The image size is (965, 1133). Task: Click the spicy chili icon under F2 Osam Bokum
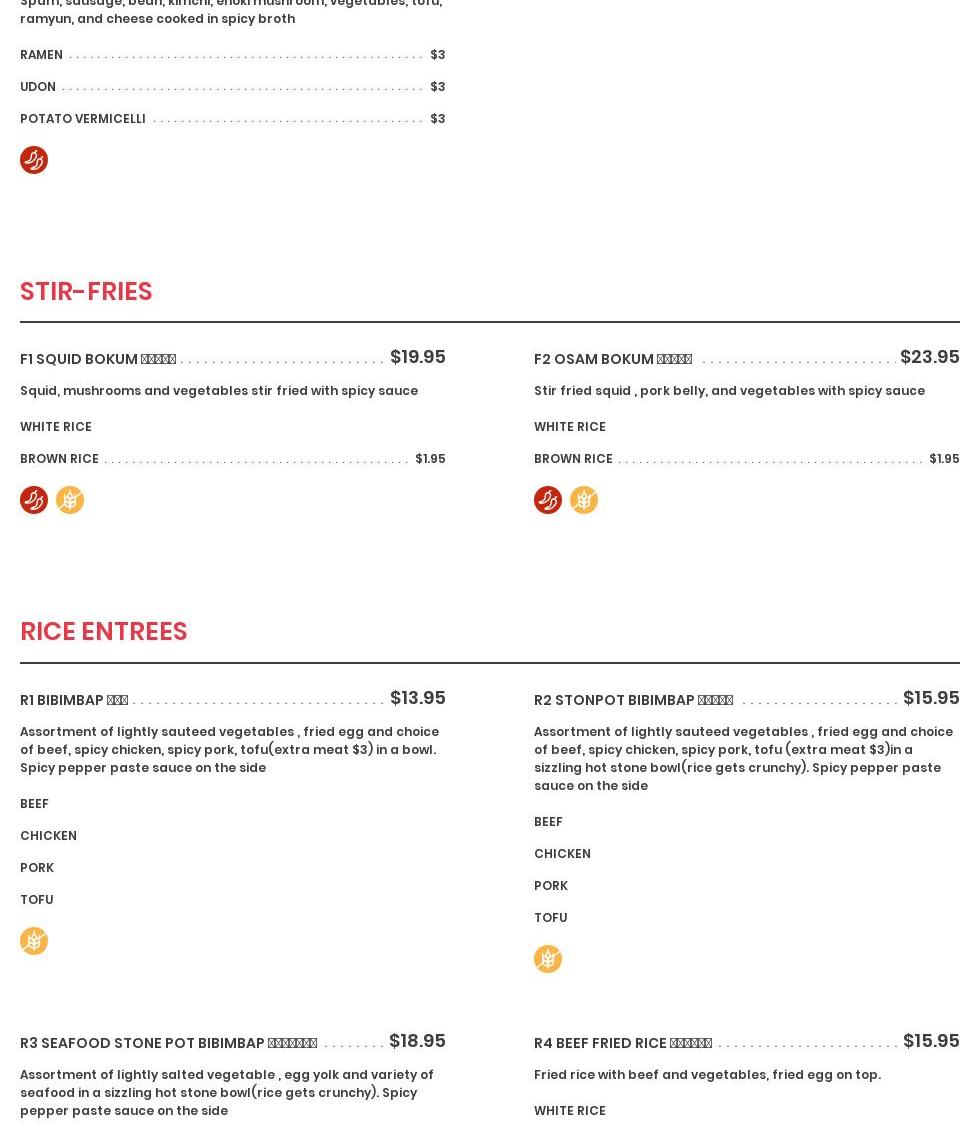click(548, 500)
